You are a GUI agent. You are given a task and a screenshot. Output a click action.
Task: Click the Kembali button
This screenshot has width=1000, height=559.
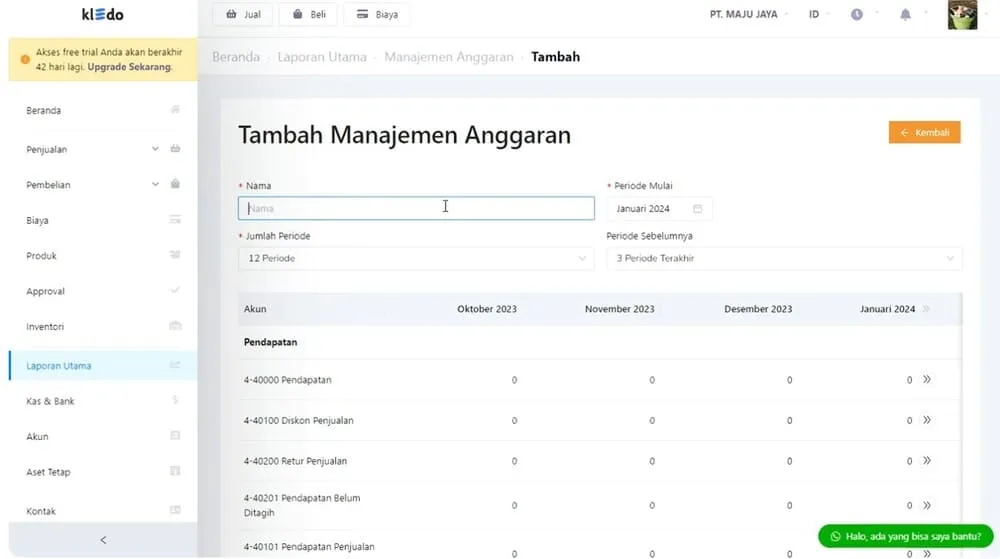pyautogui.click(x=924, y=133)
